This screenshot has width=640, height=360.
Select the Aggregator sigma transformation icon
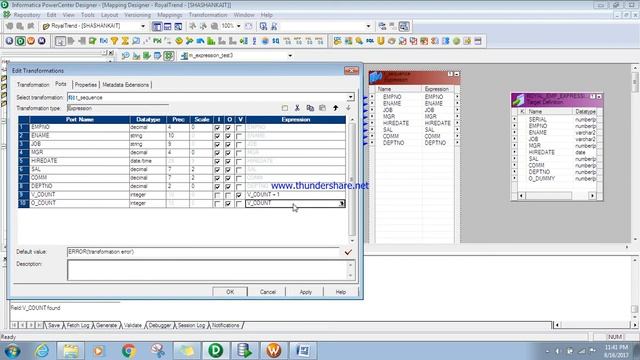[x=125, y=41]
